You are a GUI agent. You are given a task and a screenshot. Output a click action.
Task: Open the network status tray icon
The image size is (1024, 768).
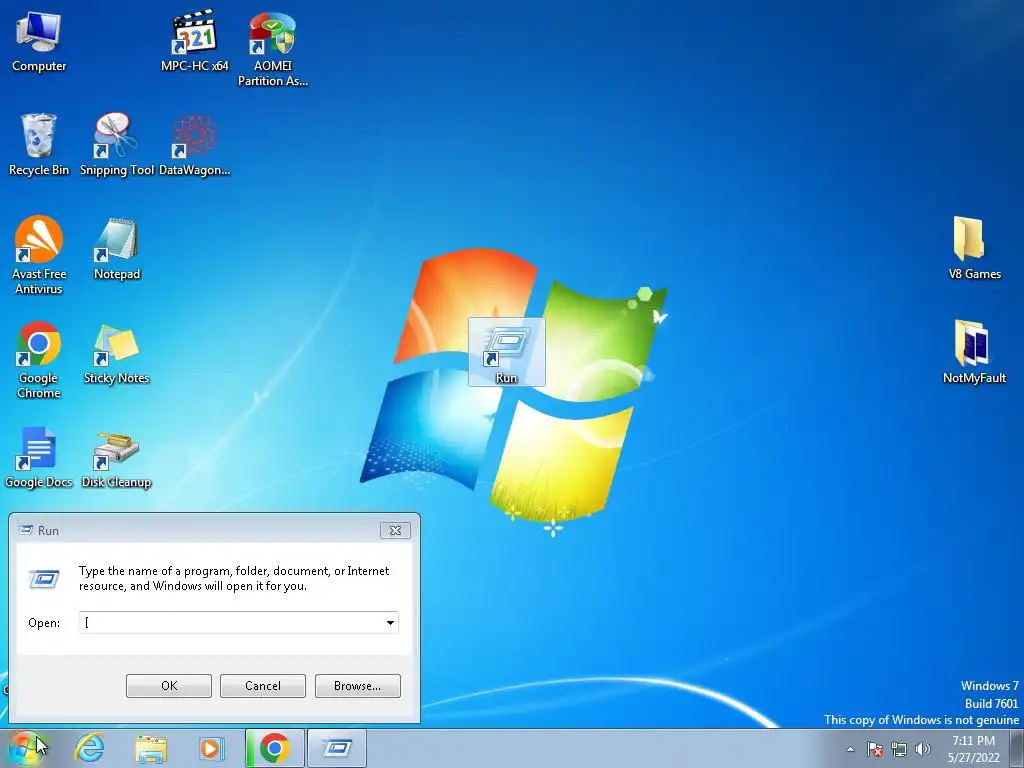tap(899, 749)
